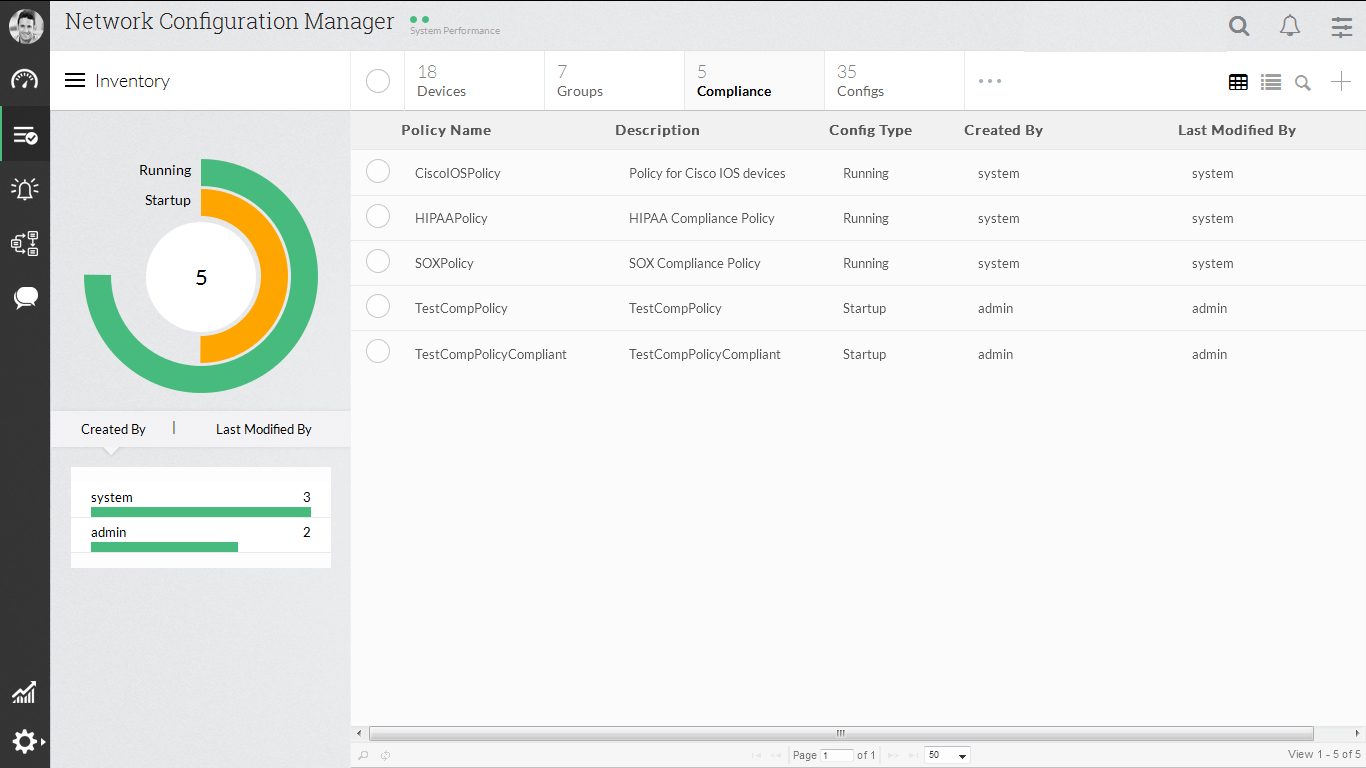Expand the hamburger menu next to Inventory

(74, 81)
